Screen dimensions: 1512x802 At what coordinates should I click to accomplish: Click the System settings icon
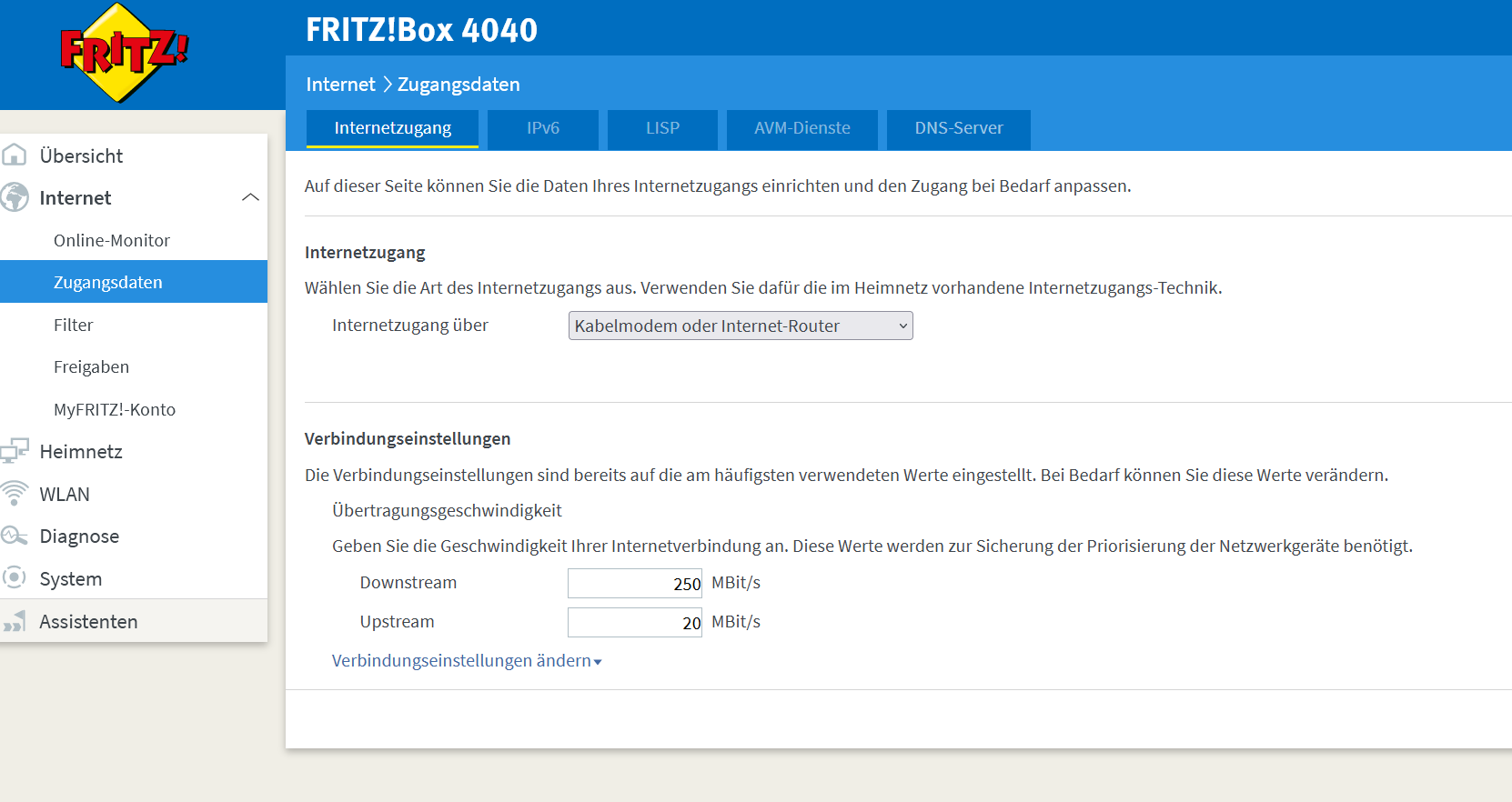[x=14, y=577]
